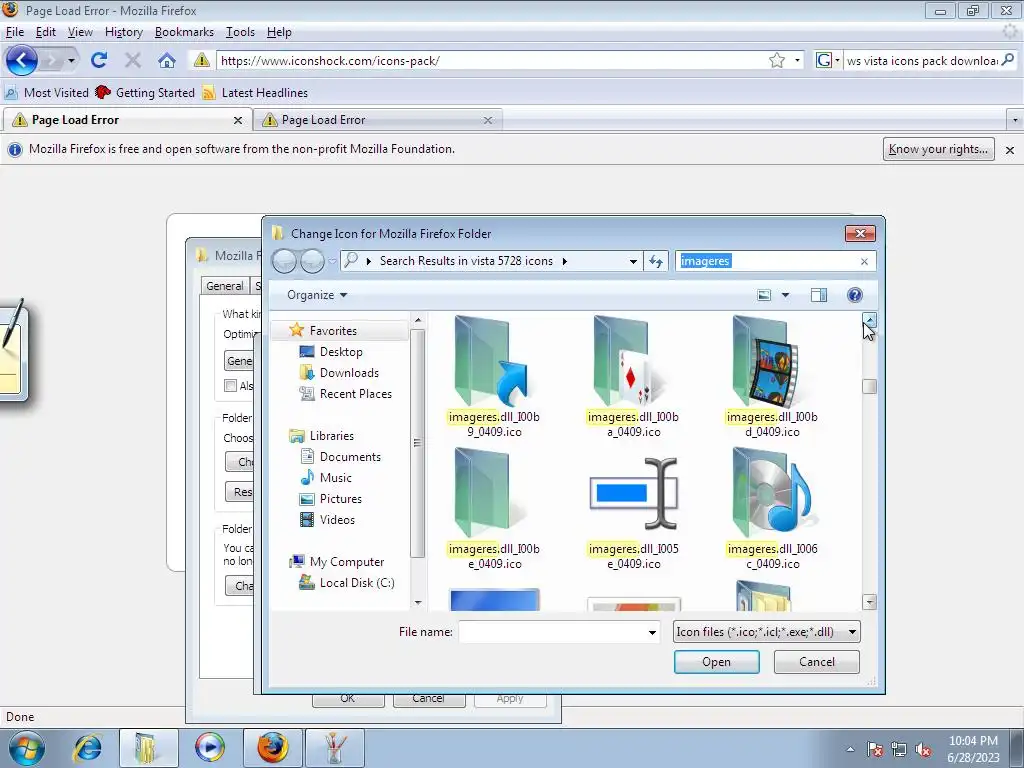Screen dimensions: 1024x768
Task: Select imageres.dll_I00ba_0409.ico cards folder icon
Action: point(633,377)
